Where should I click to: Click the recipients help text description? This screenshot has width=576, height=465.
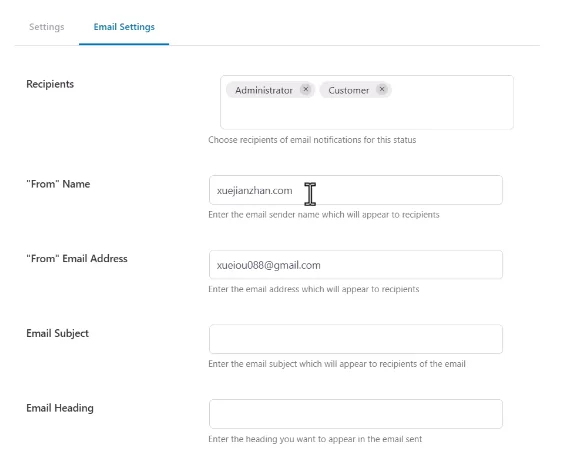coord(312,140)
